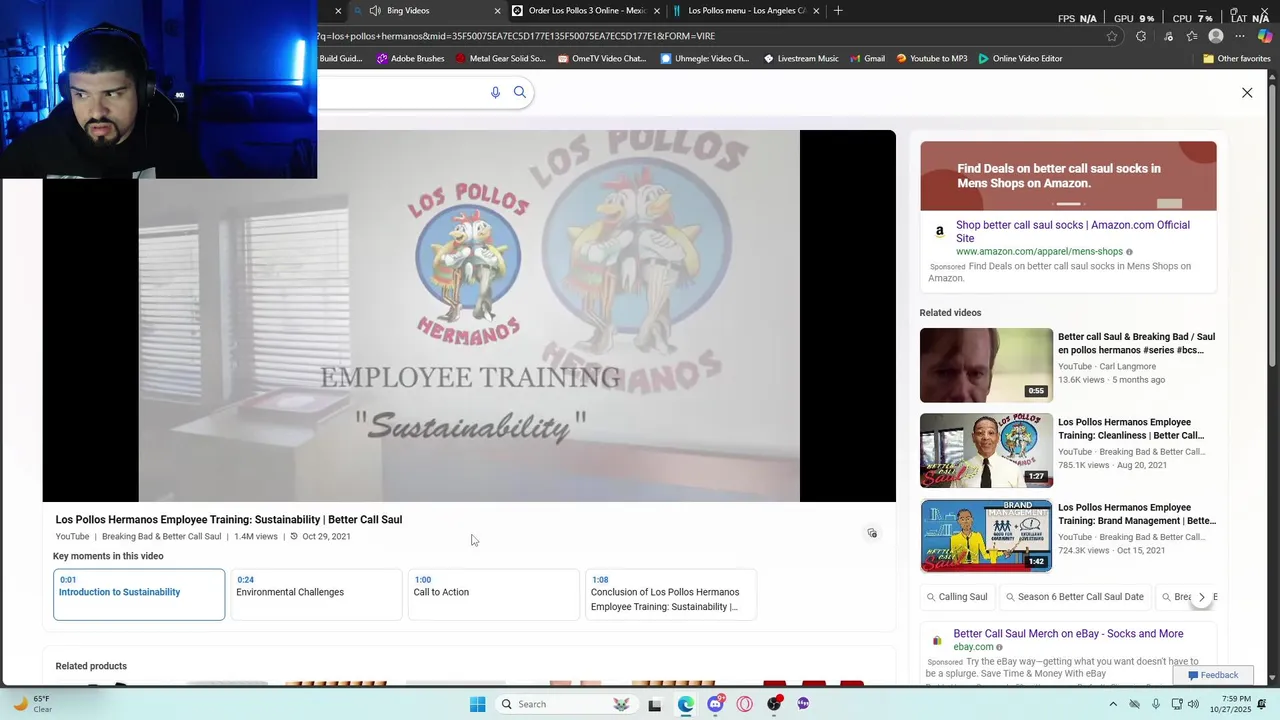Open volume control from system tray
The width and height of the screenshot is (1280, 720).
(x=1194, y=704)
